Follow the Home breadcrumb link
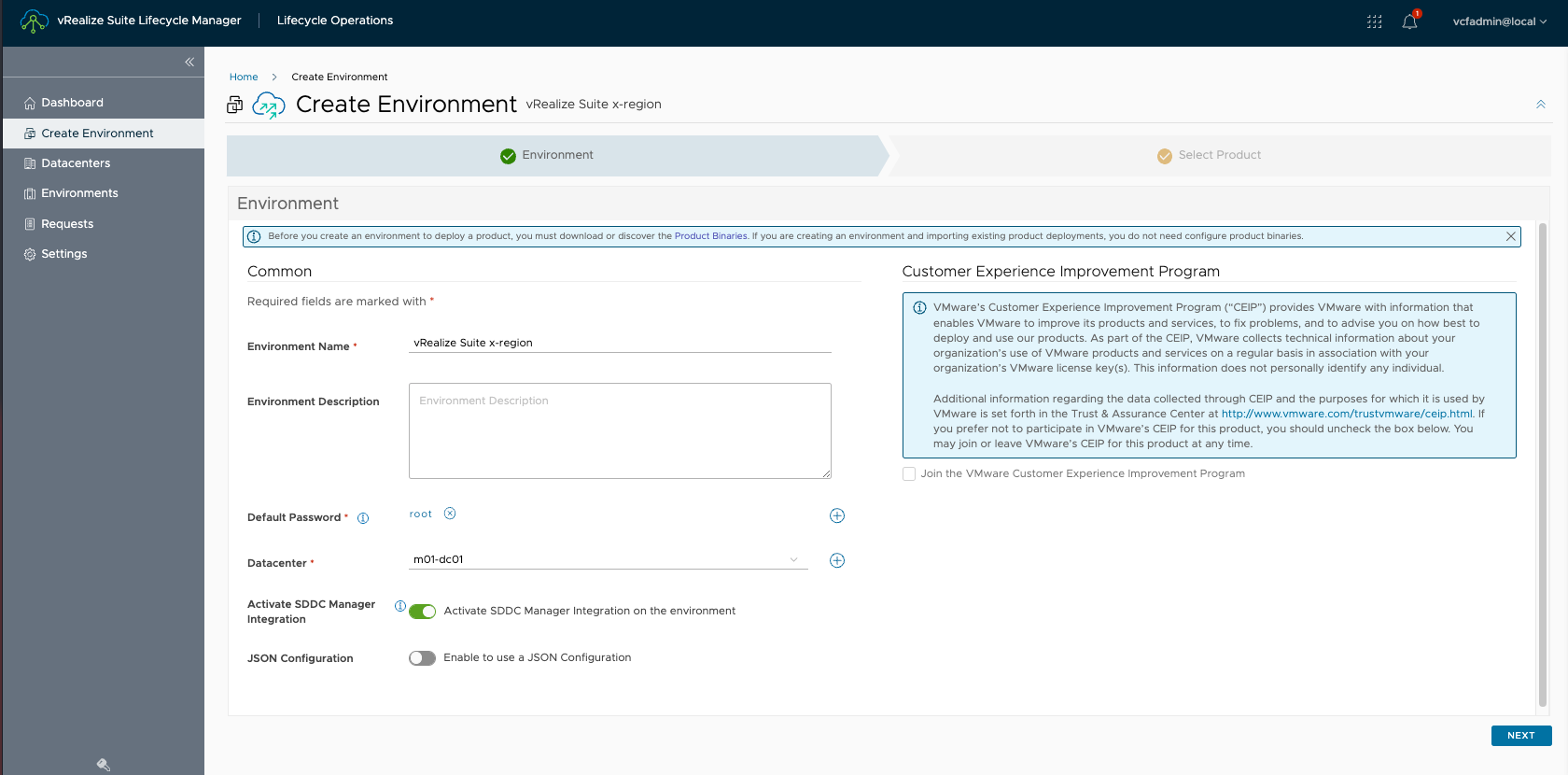The height and width of the screenshot is (775, 1568). click(244, 77)
